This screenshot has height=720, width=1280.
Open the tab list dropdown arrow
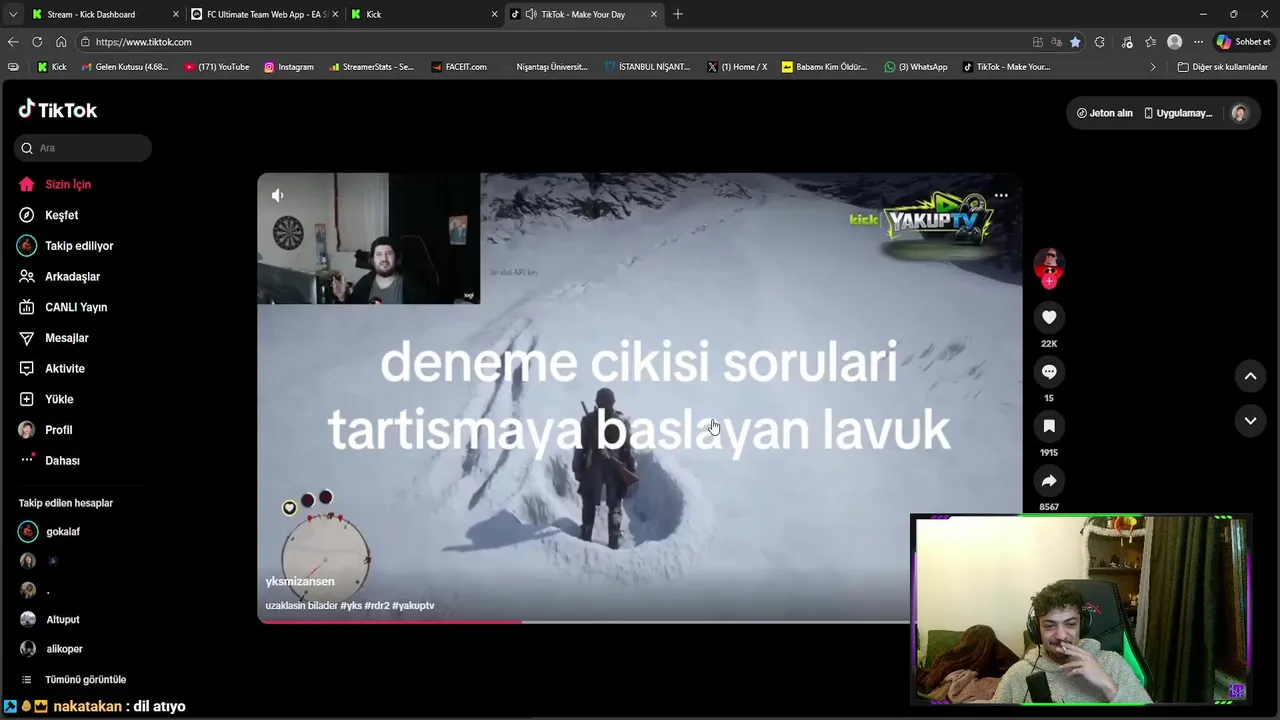(12, 14)
